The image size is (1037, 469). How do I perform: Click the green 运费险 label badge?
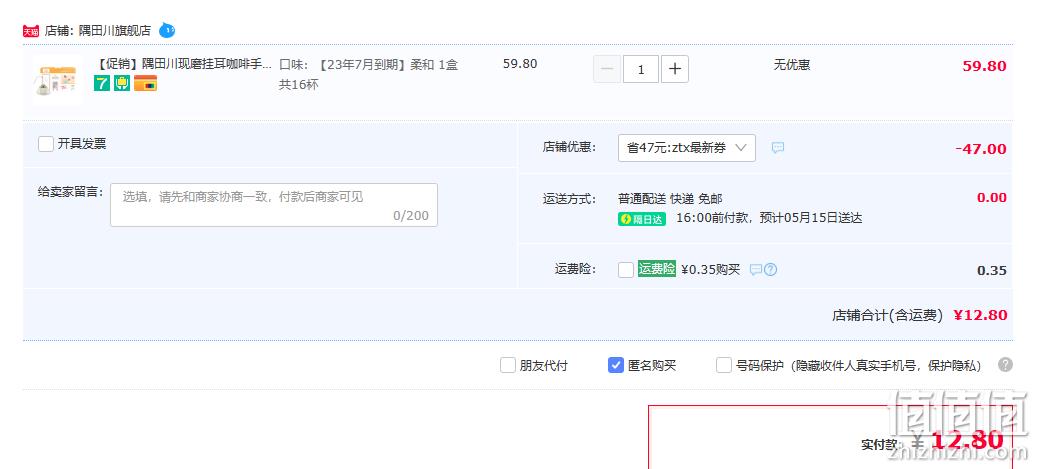[x=657, y=269]
